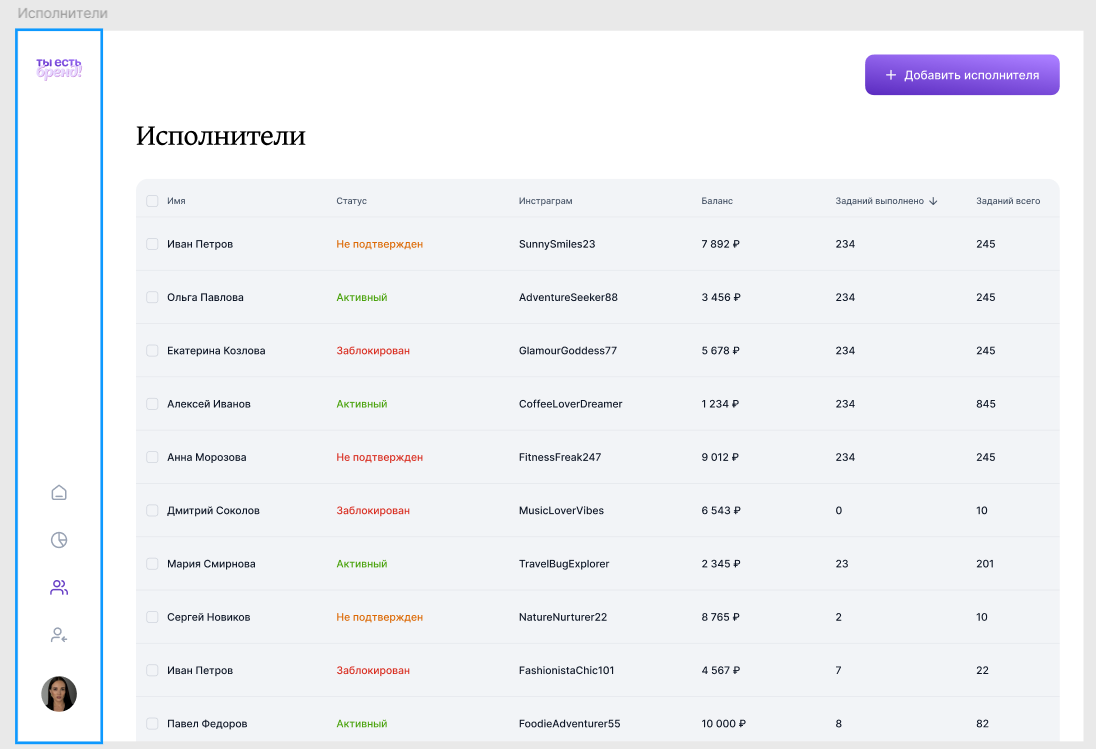Open the profile avatar photo
The width and height of the screenshot is (1096, 749).
(59, 693)
